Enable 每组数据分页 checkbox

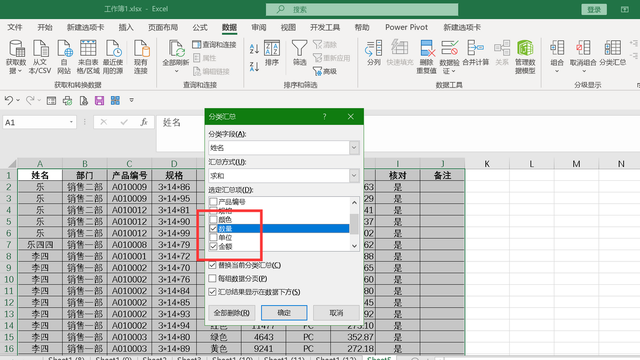coord(212,278)
